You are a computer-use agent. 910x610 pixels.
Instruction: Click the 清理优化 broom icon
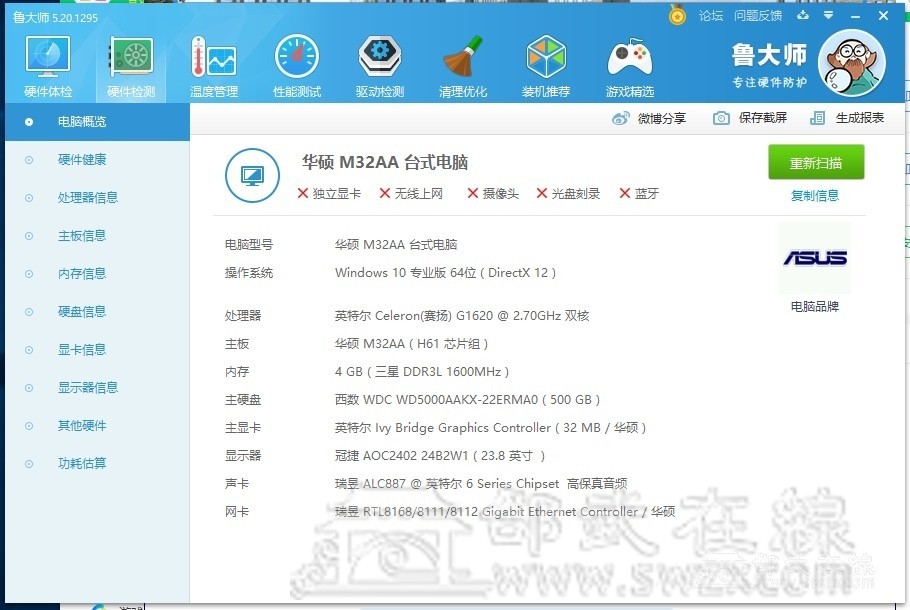click(462, 60)
